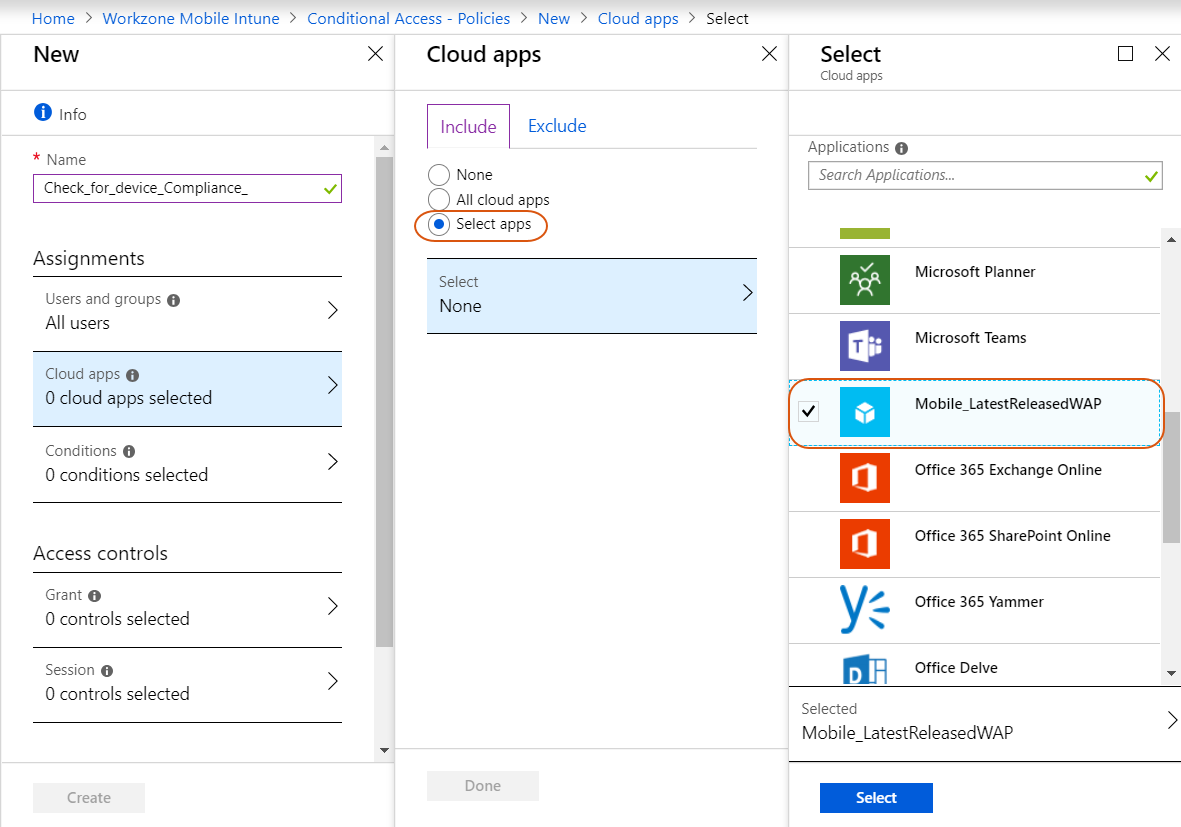This screenshot has height=827, width=1181.
Task: Click the New panel scroll-up arrow
Action: coord(384,148)
